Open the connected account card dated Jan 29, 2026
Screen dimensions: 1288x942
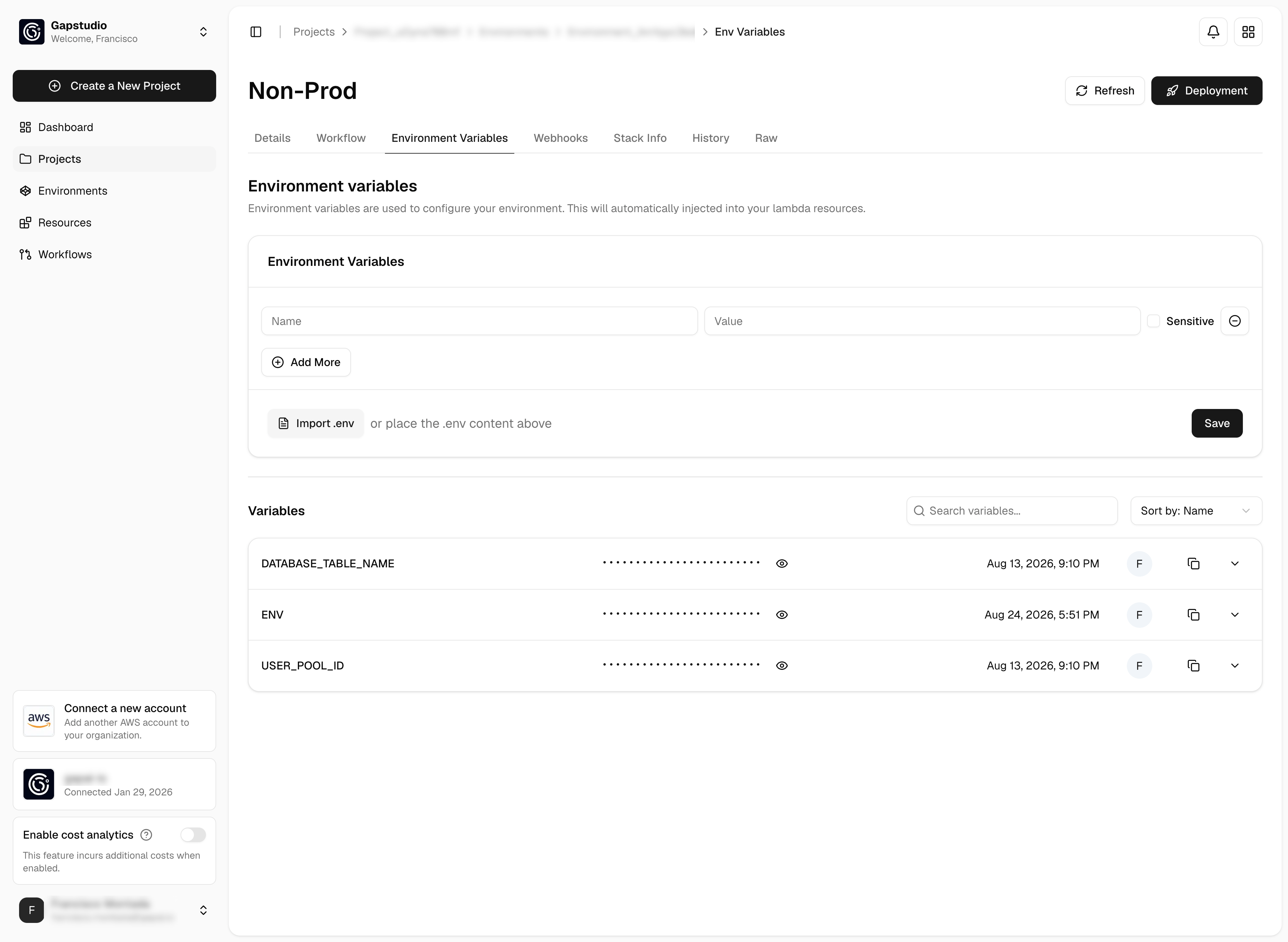114,784
